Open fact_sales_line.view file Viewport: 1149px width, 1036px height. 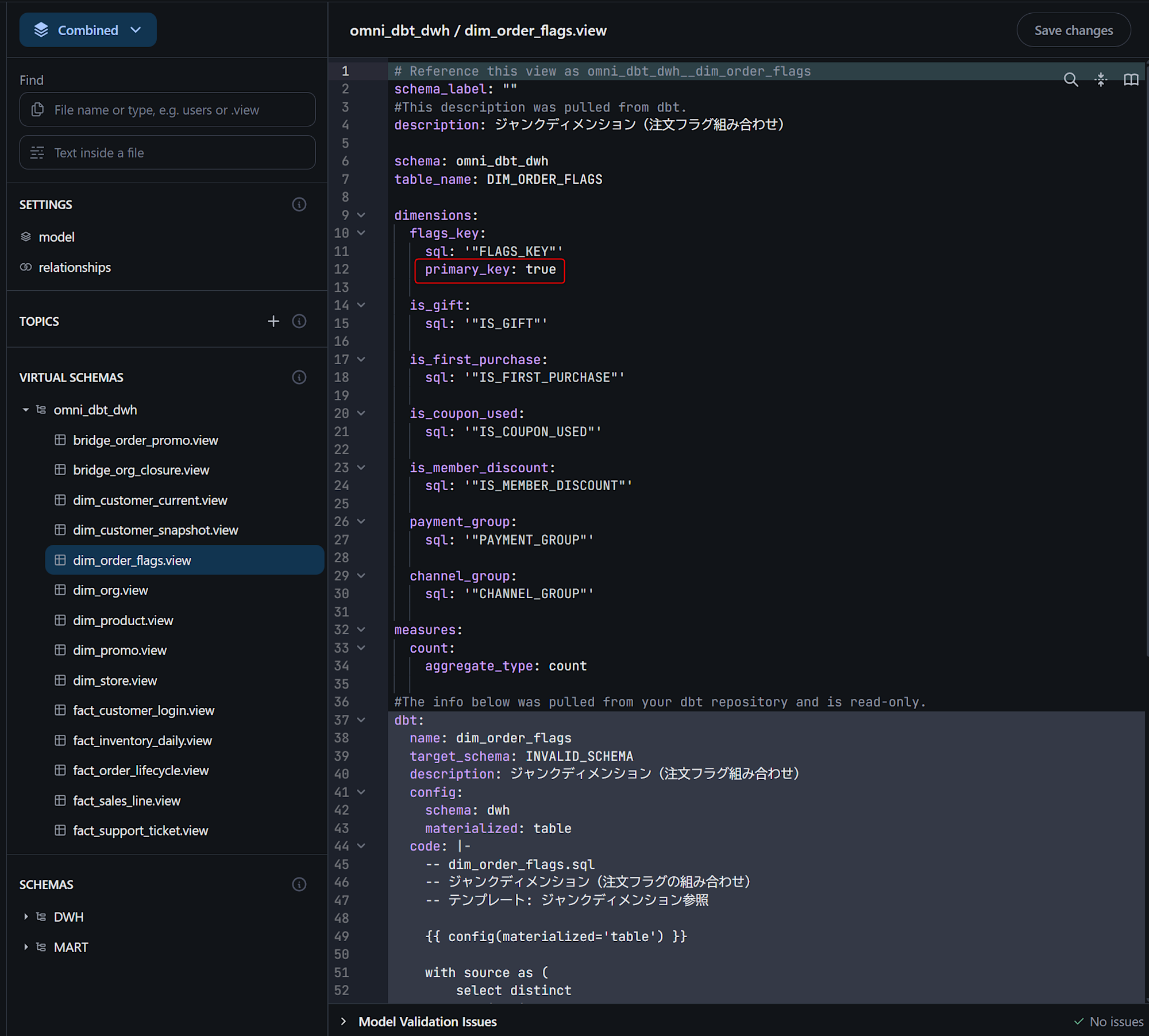126,800
